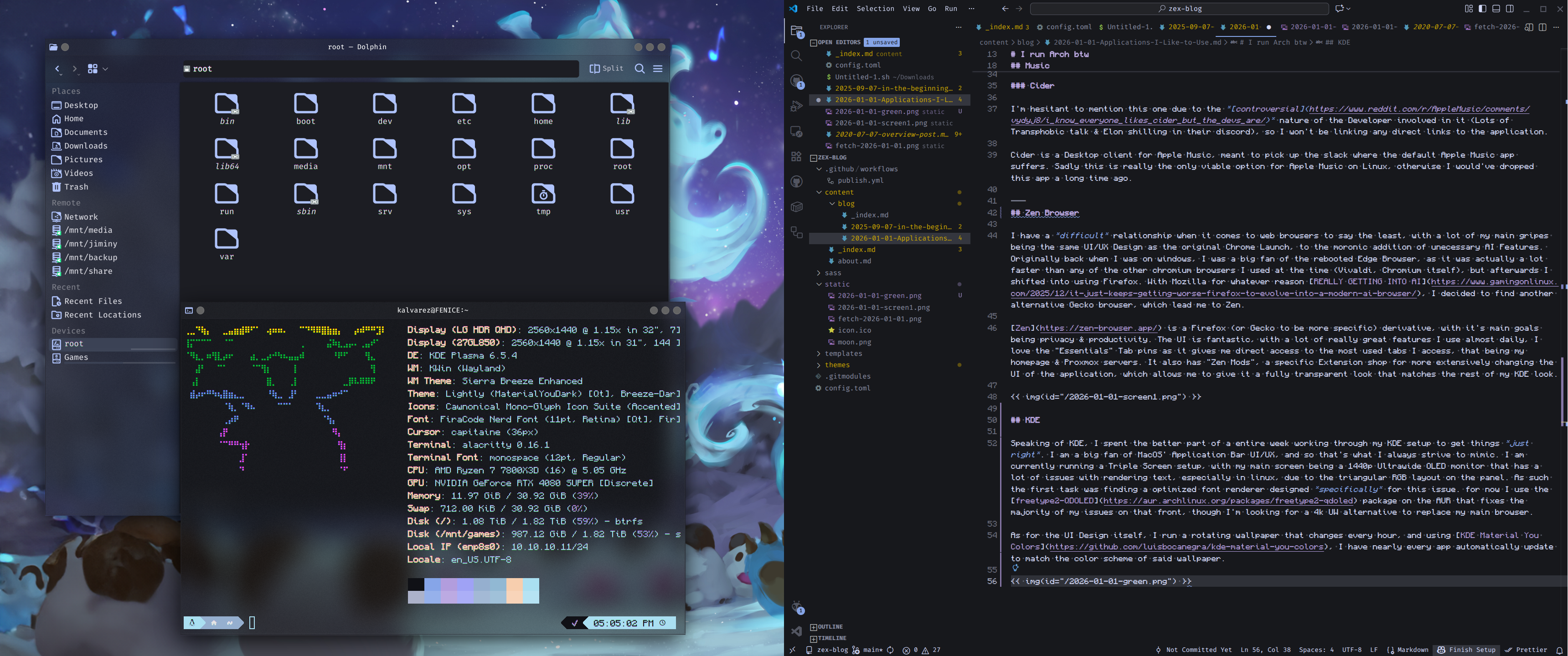Click the peach color block in terminal

pos(514,590)
